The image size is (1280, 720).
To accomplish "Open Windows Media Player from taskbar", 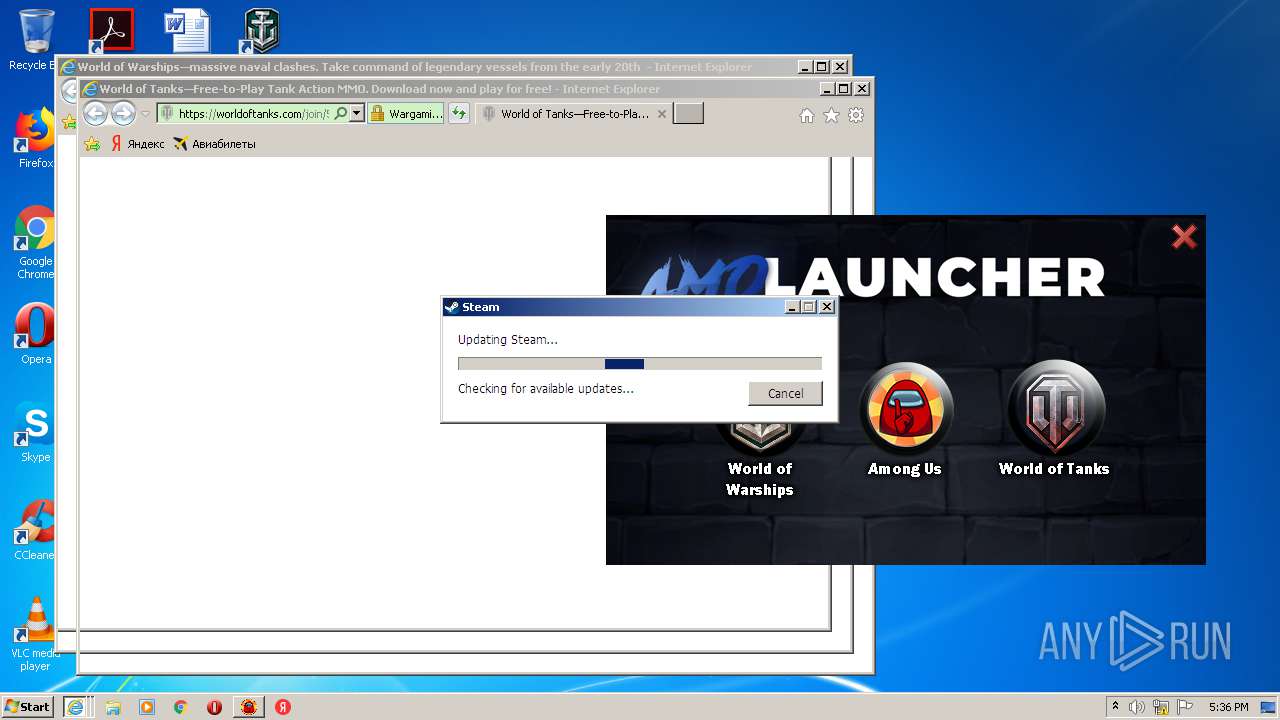I will (147, 706).
